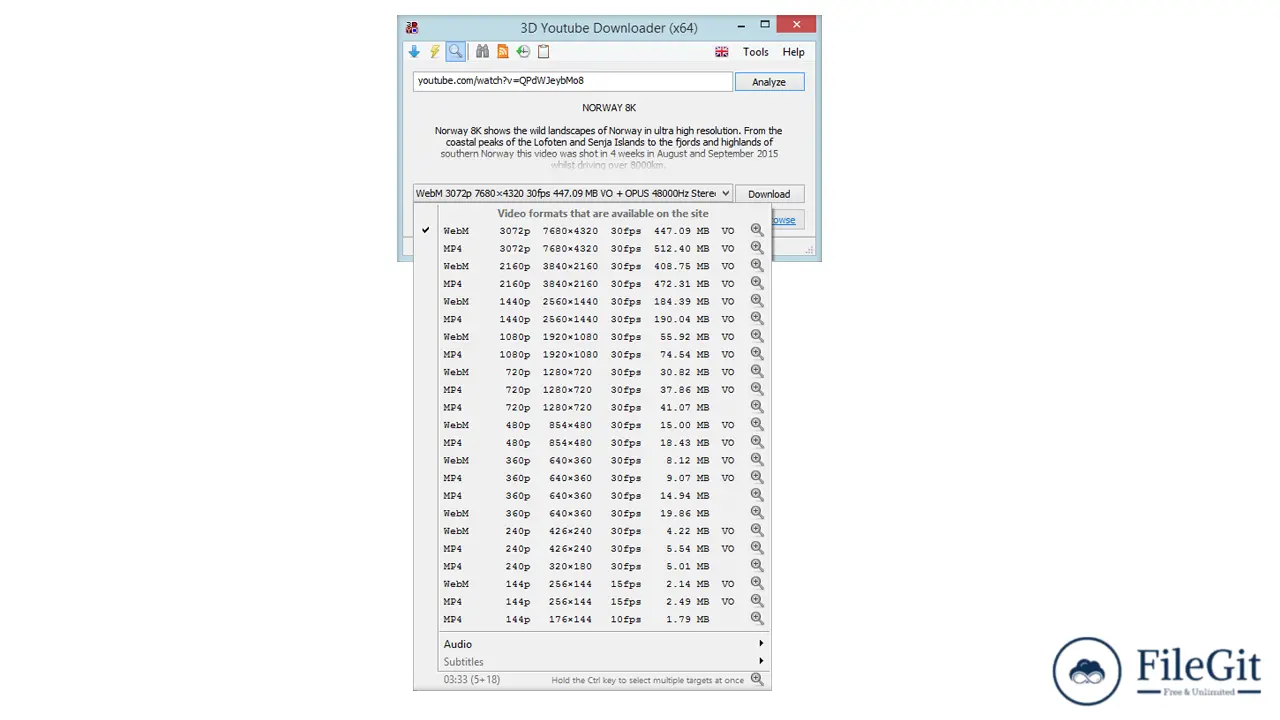Click magnifier icon on WebM 240p 4.22 MB row

[x=757, y=531]
